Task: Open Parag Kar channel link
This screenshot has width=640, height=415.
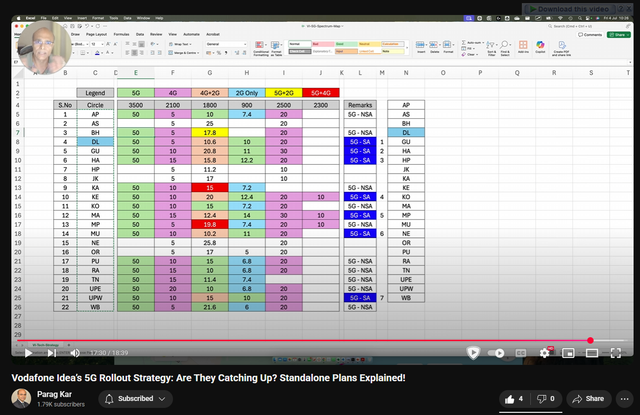Action: (x=54, y=394)
